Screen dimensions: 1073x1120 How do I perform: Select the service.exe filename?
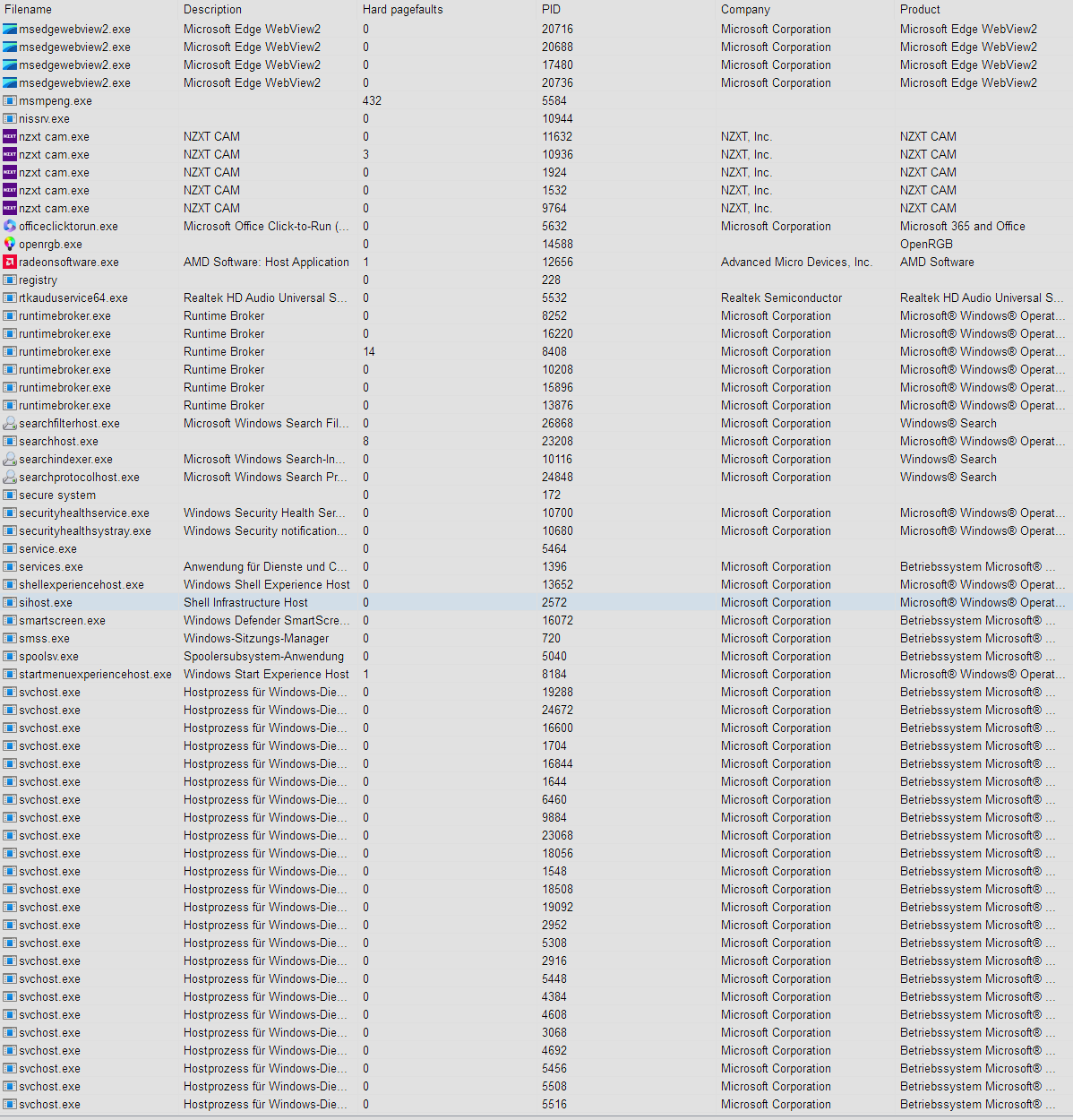(x=47, y=548)
